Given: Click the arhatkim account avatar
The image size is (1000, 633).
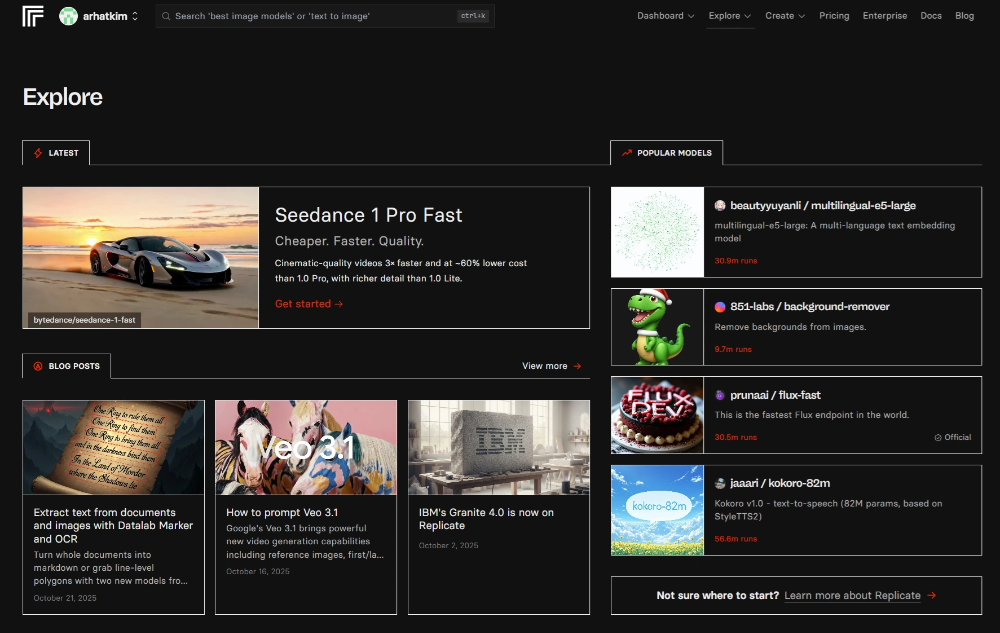Looking at the screenshot, I should click(68, 16).
